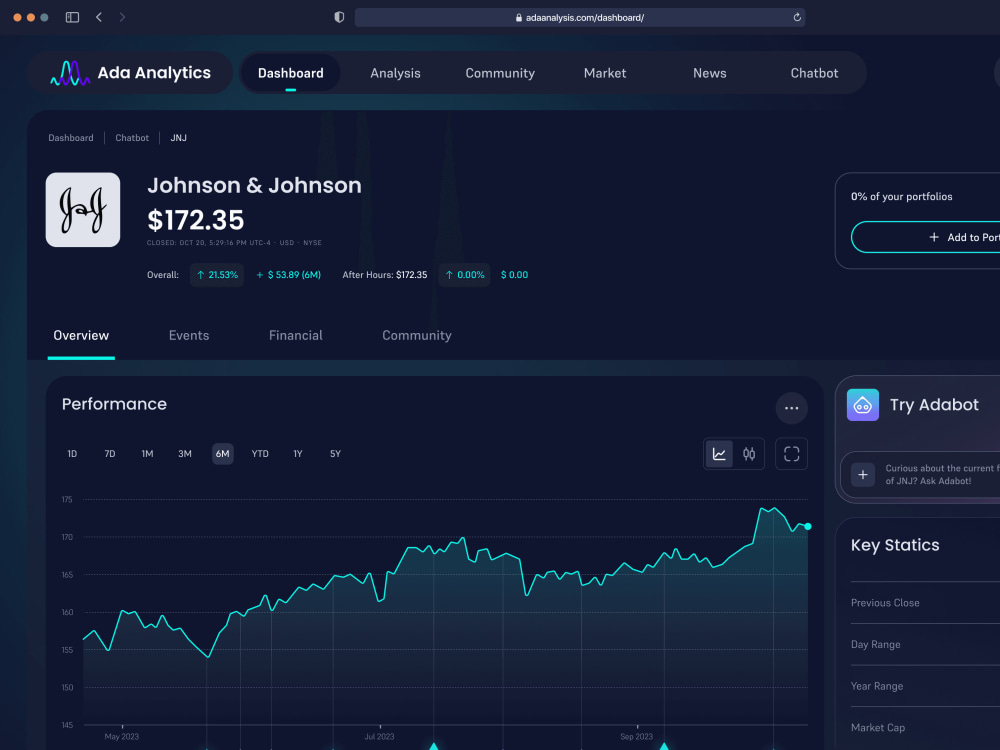Click the Add to Portfolio button
Screen dimensions: 1000x750
tap(925, 237)
